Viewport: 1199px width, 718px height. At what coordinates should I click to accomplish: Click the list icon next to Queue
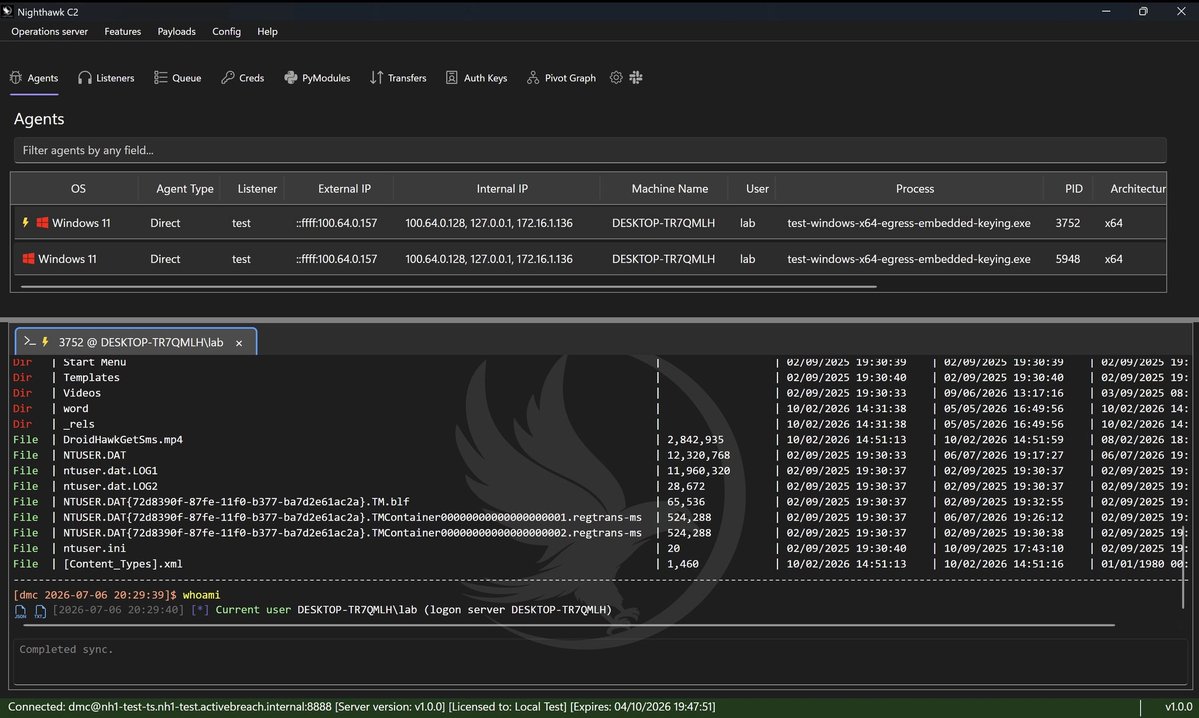[x=160, y=77]
